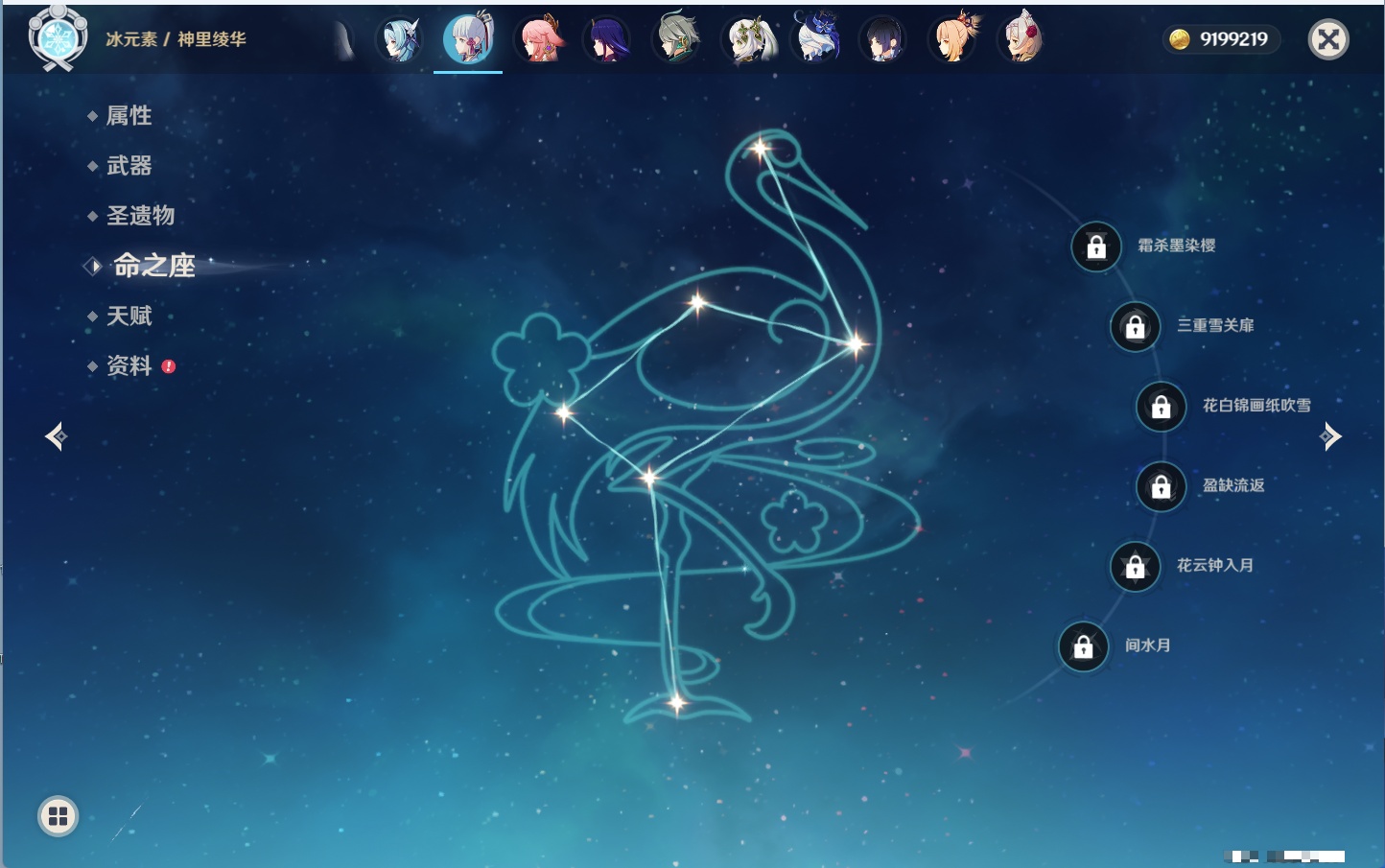Switch to Yoimiya's blonde avatar
Screen dimensions: 1385x868
pos(953,38)
